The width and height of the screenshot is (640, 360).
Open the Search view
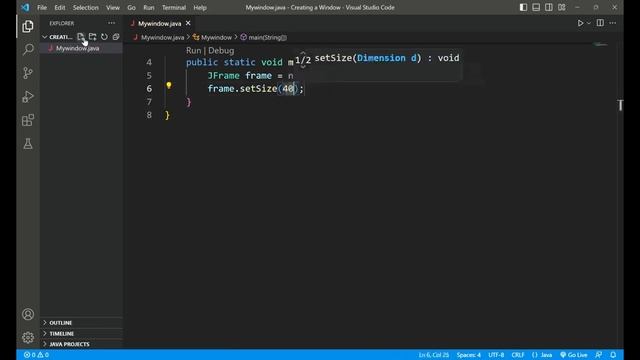click(x=28, y=49)
